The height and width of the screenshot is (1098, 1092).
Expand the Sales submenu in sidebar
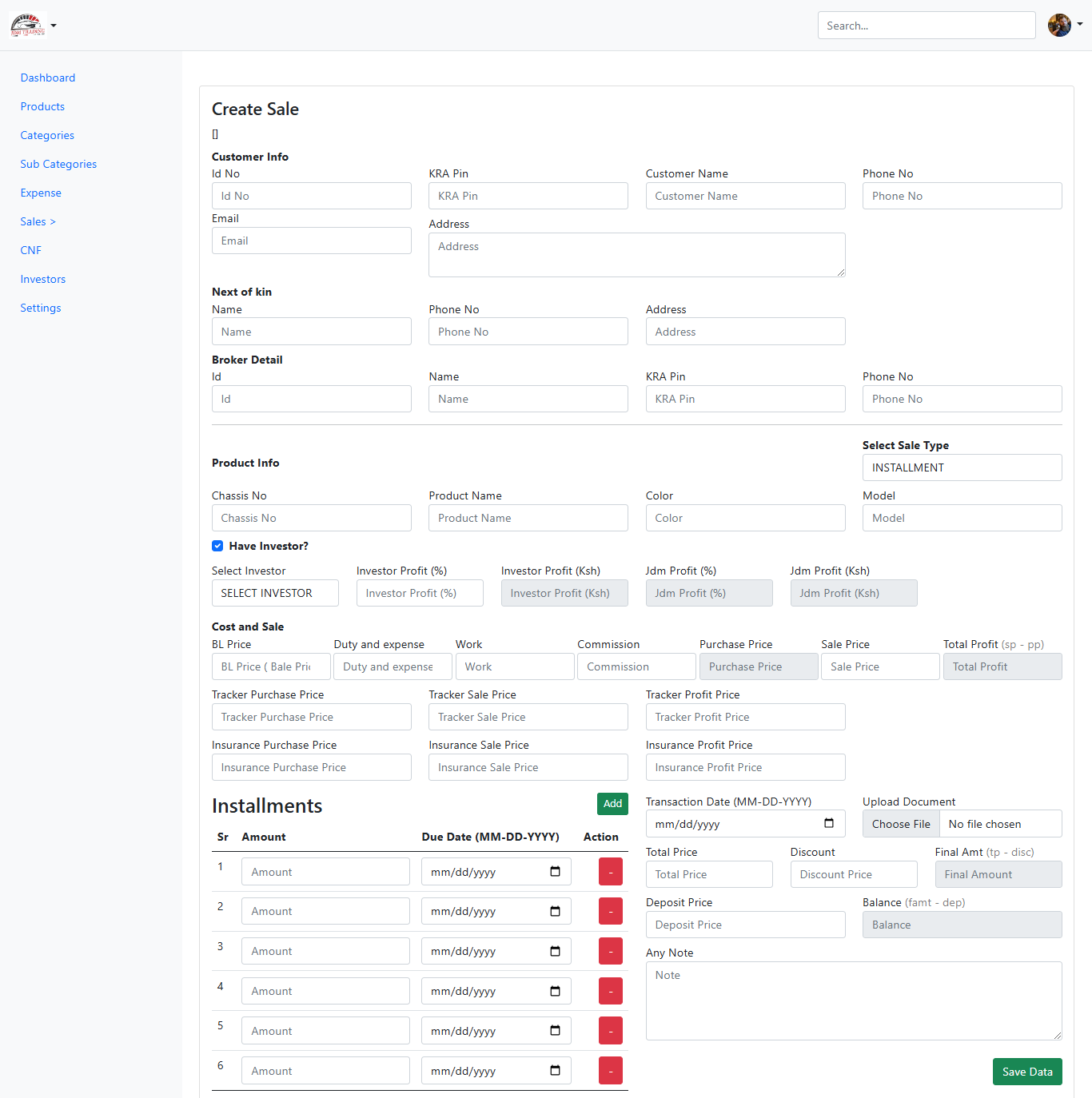(x=38, y=221)
